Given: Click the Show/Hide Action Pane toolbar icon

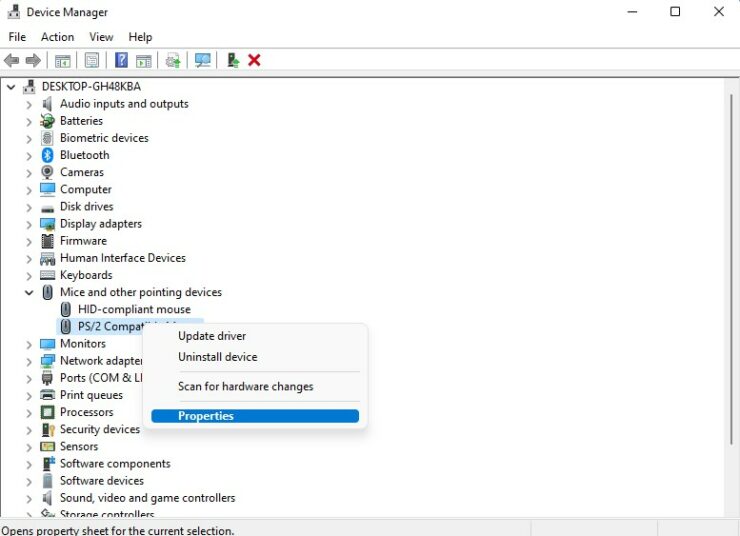Looking at the screenshot, I should tap(143, 60).
